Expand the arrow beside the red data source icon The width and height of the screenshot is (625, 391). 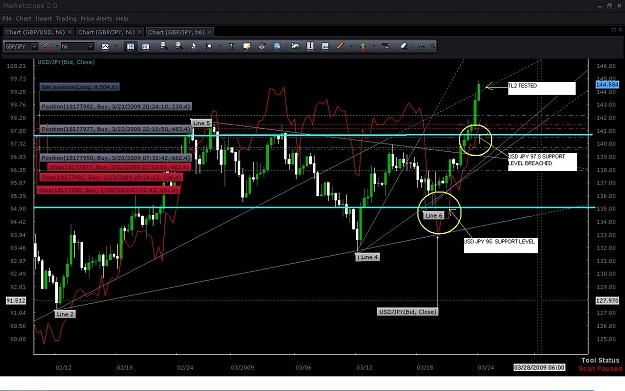[x=56, y=47]
